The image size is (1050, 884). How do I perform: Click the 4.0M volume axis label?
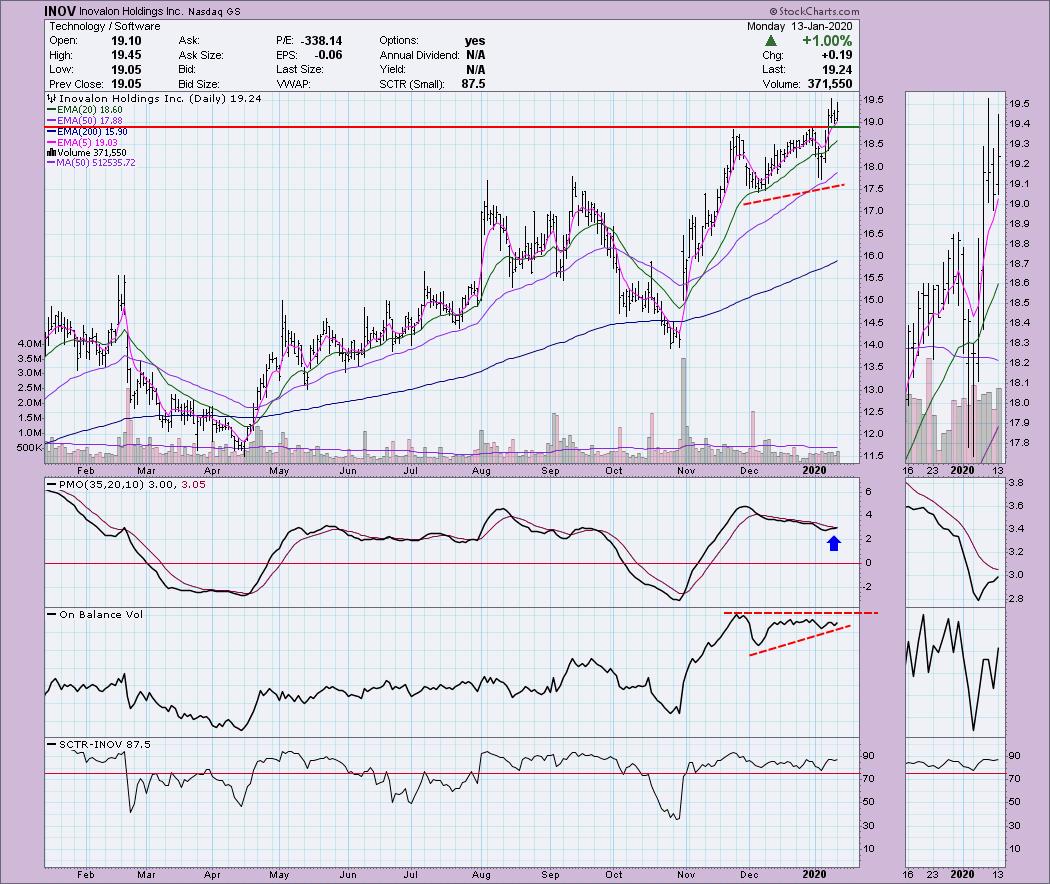coord(30,344)
